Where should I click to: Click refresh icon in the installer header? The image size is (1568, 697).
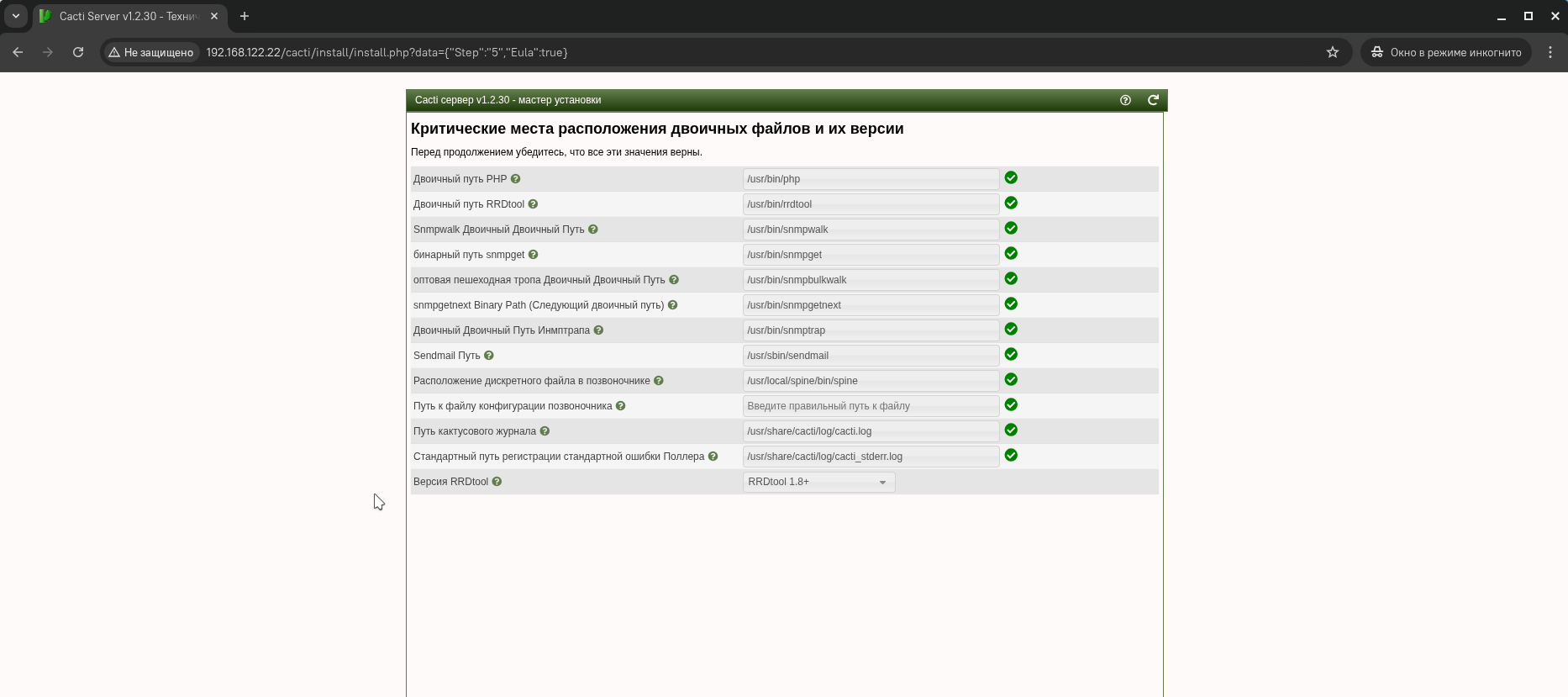click(x=1154, y=100)
